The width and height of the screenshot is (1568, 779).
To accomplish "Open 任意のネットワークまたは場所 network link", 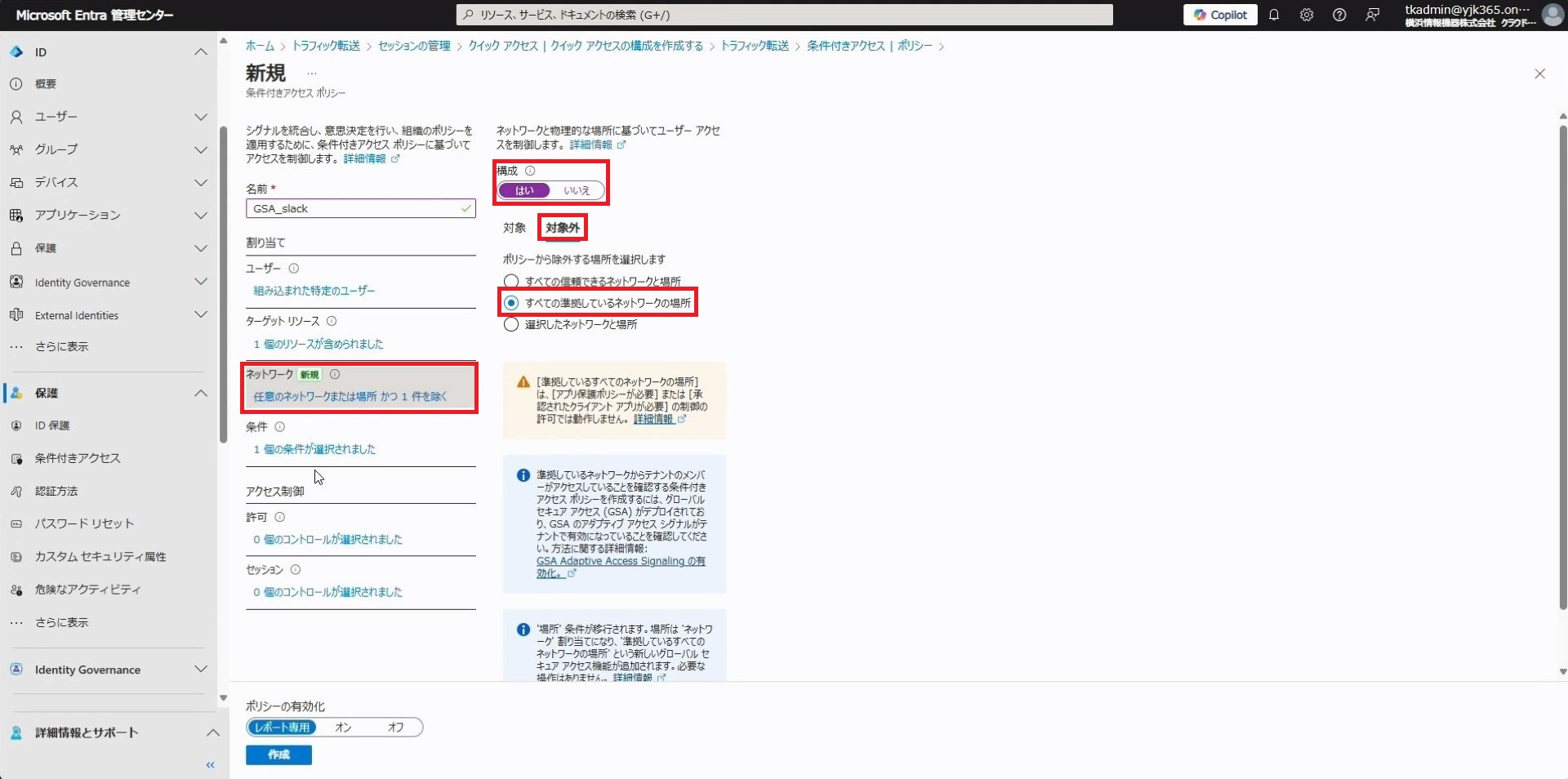I will pyautogui.click(x=350, y=396).
